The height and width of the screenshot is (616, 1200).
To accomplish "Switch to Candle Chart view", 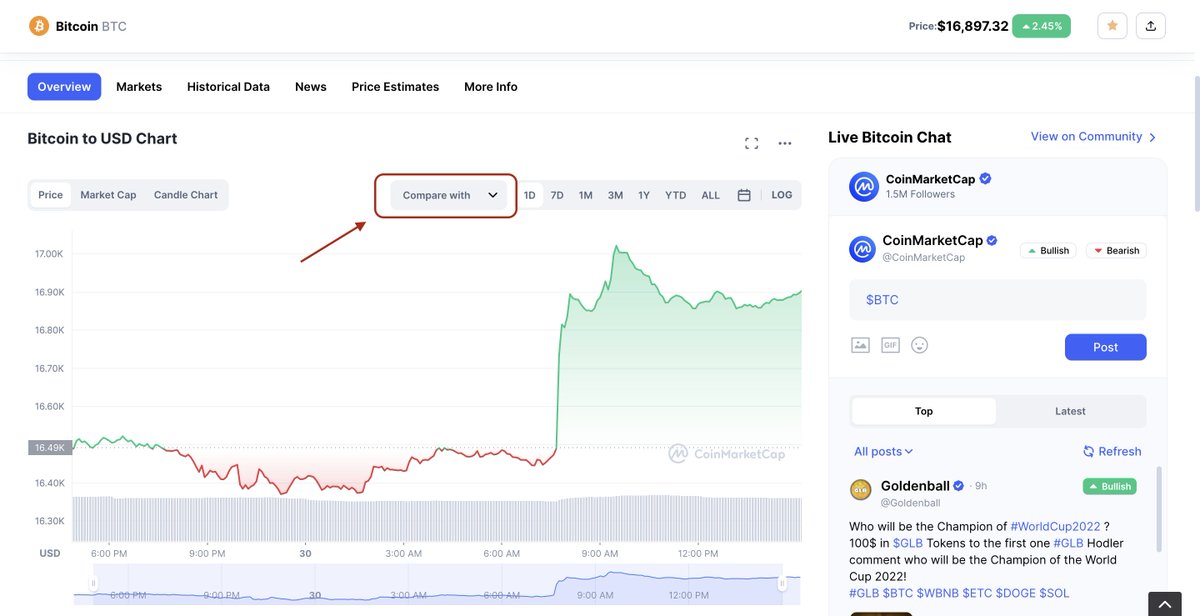I will click(186, 195).
